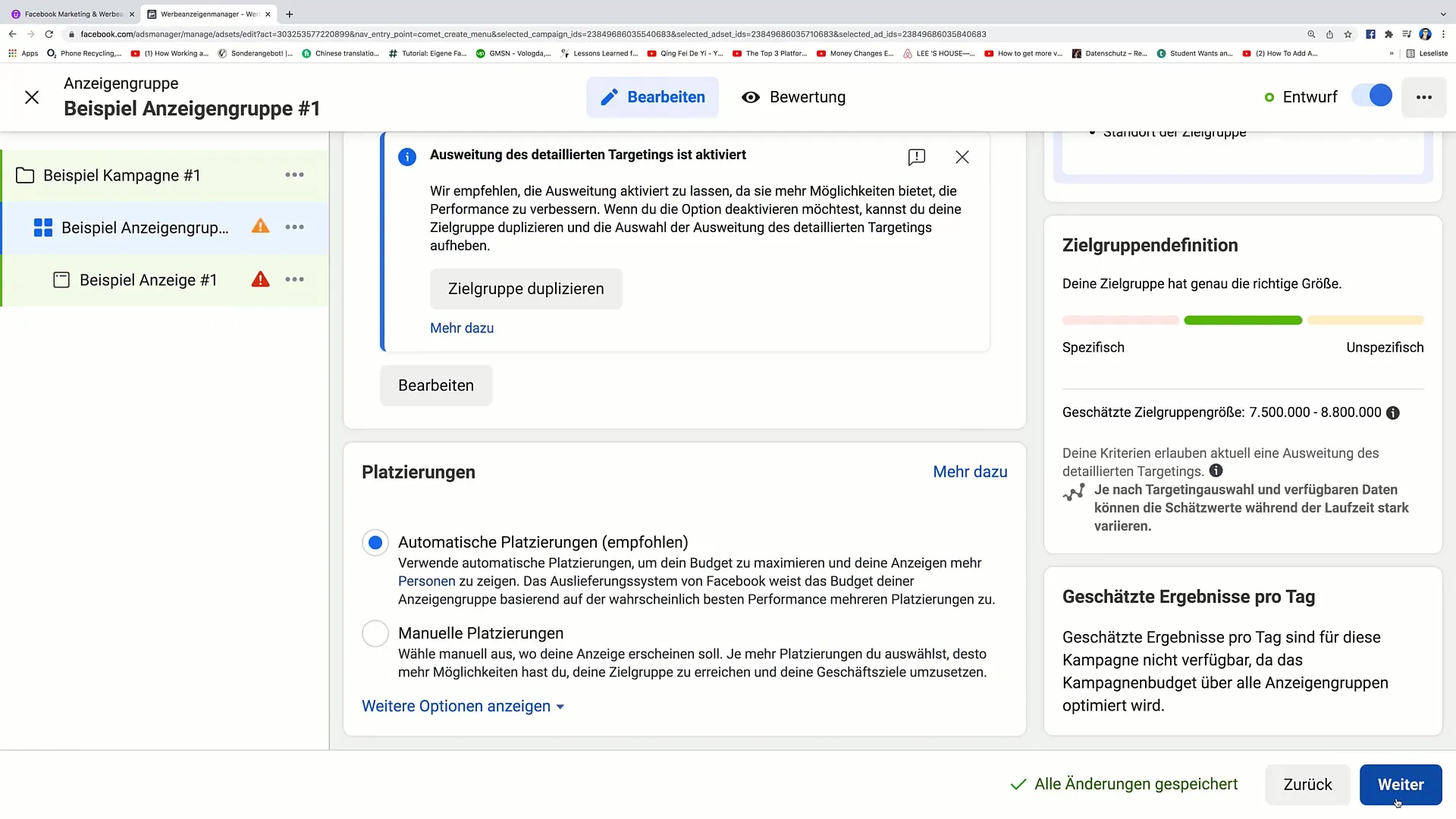Click the Bewertung eye icon
The height and width of the screenshot is (819, 1456).
point(751,97)
